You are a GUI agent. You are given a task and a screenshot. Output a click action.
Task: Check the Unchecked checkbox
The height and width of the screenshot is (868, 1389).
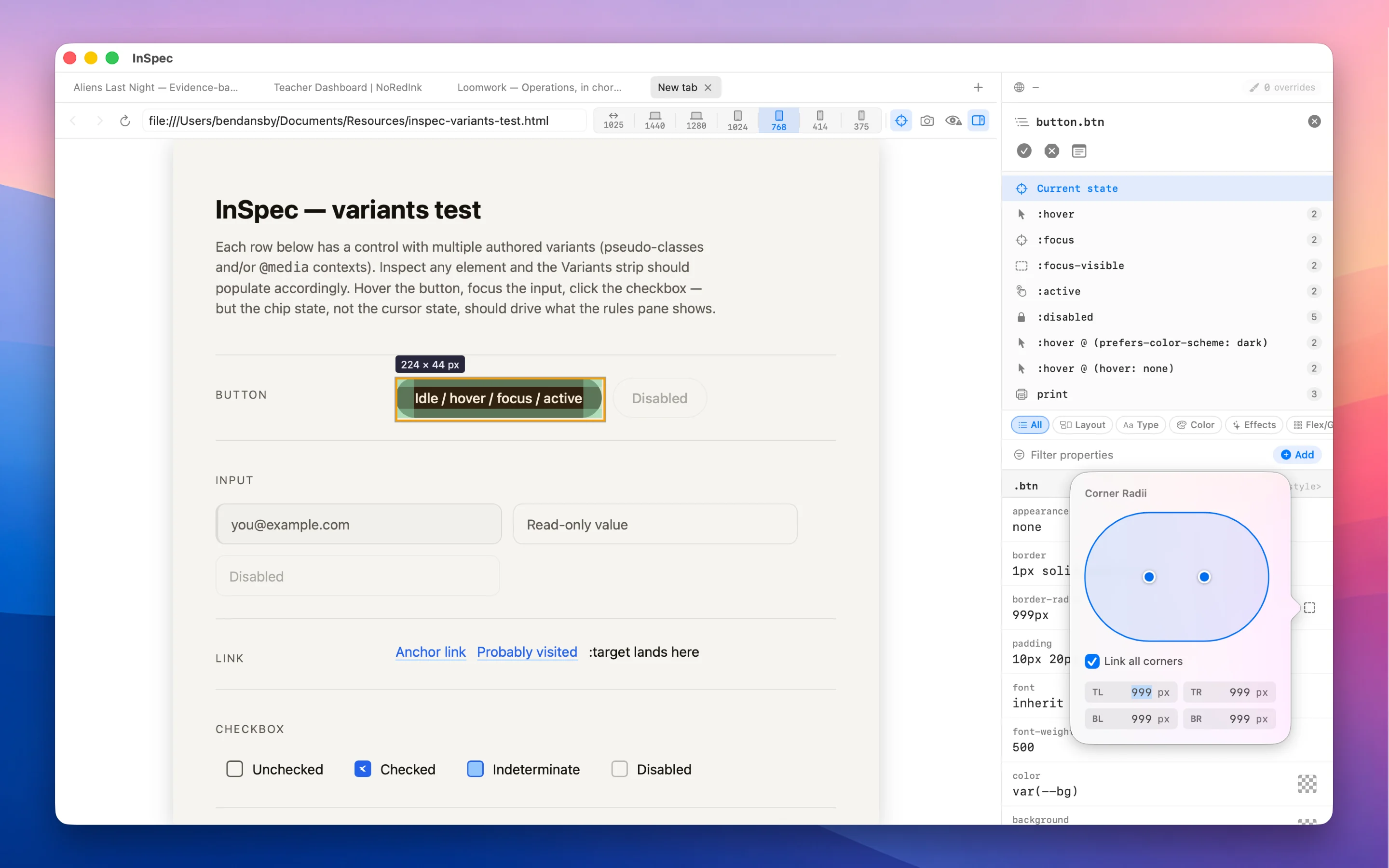[234, 769]
